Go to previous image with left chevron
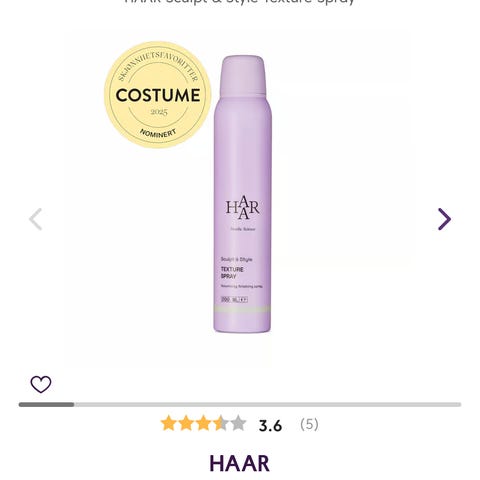Image resolution: width=480 pixels, height=480 pixels. [35, 219]
